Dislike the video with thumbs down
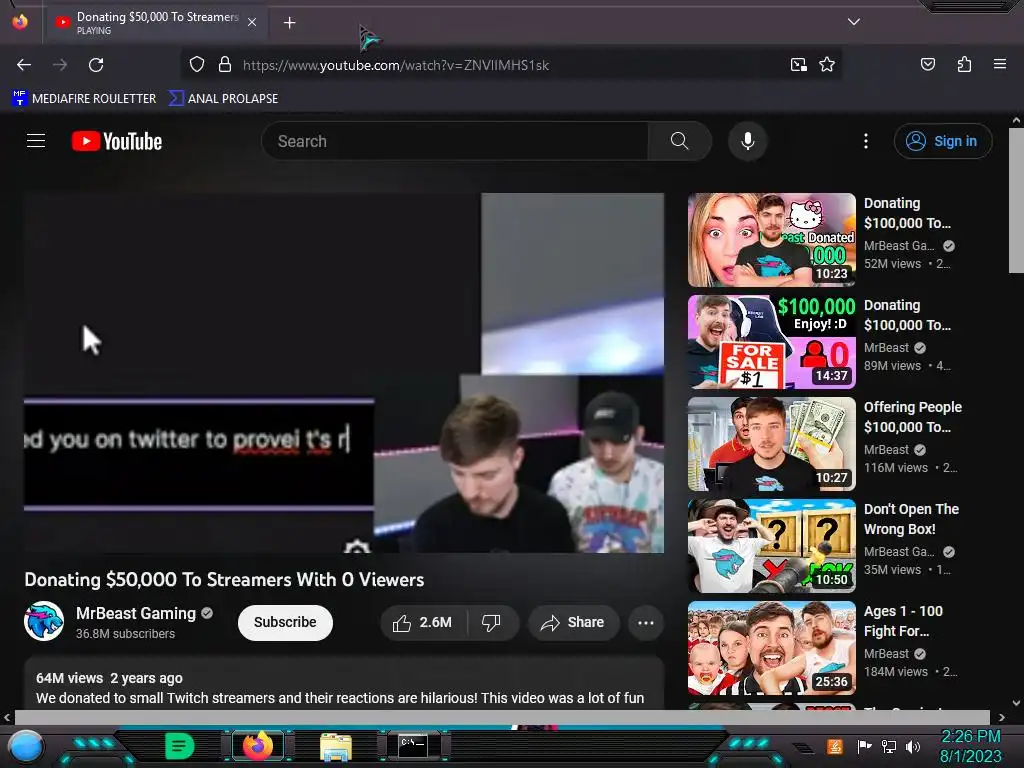 point(492,622)
